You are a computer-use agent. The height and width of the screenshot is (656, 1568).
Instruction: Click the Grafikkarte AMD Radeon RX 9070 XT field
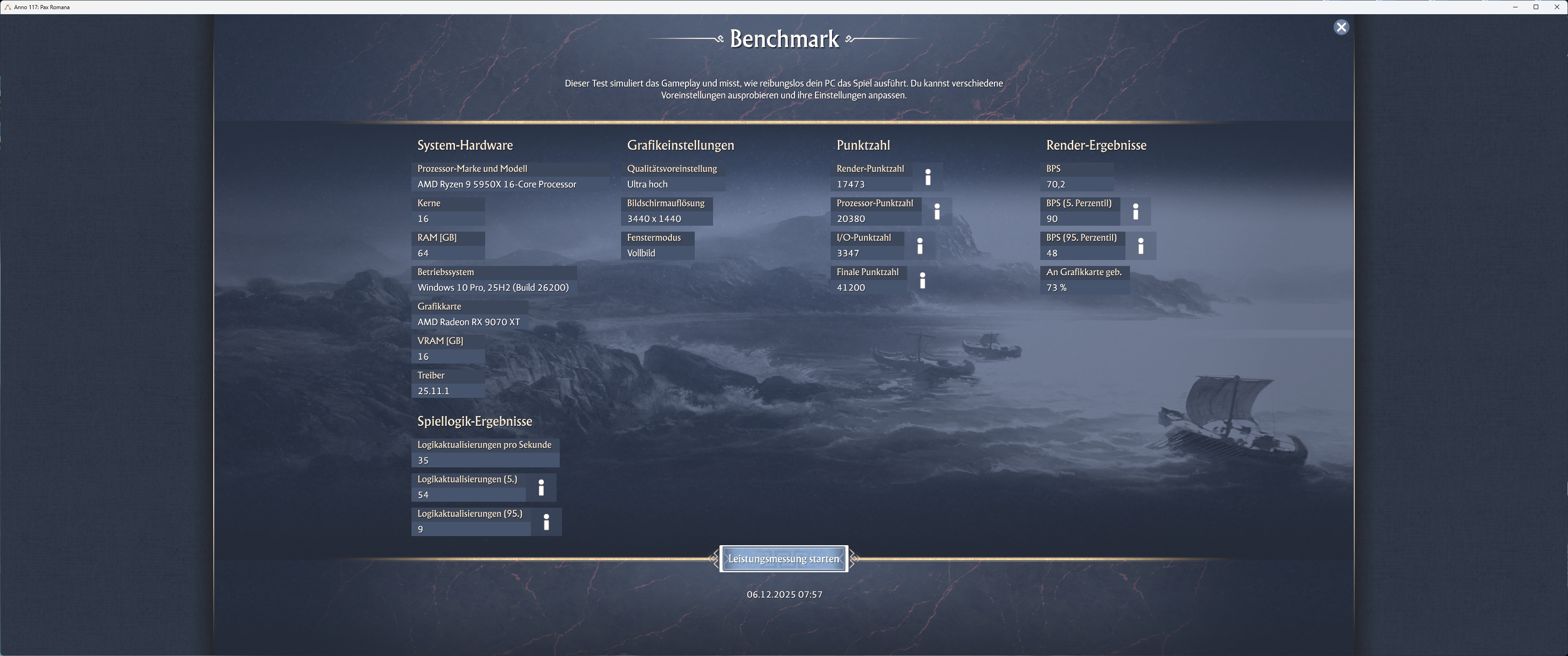point(468,322)
